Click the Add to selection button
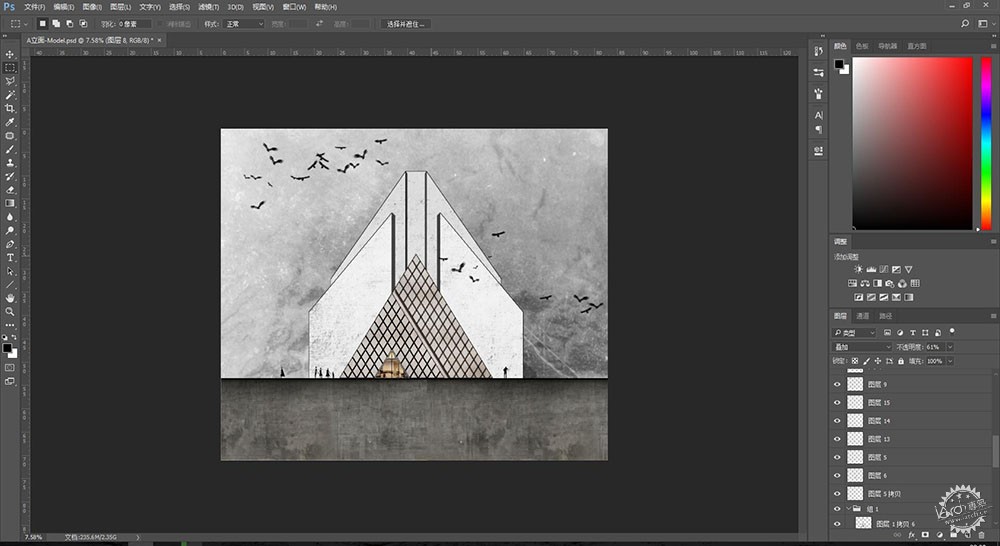Image resolution: width=1000 pixels, height=546 pixels. (x=56, y=24)
